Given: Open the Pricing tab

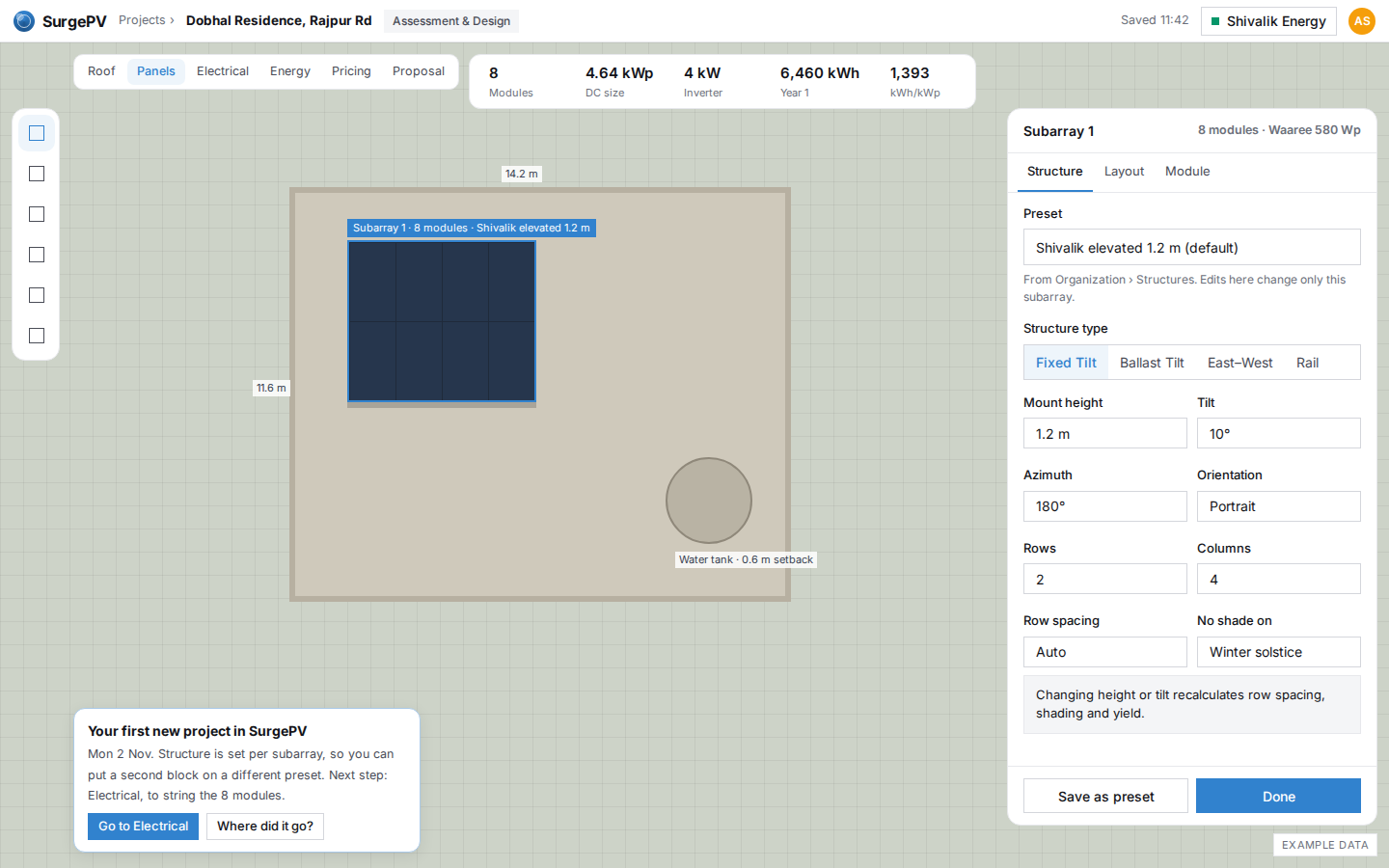Looking at the screenshot, I should (351, 71).
